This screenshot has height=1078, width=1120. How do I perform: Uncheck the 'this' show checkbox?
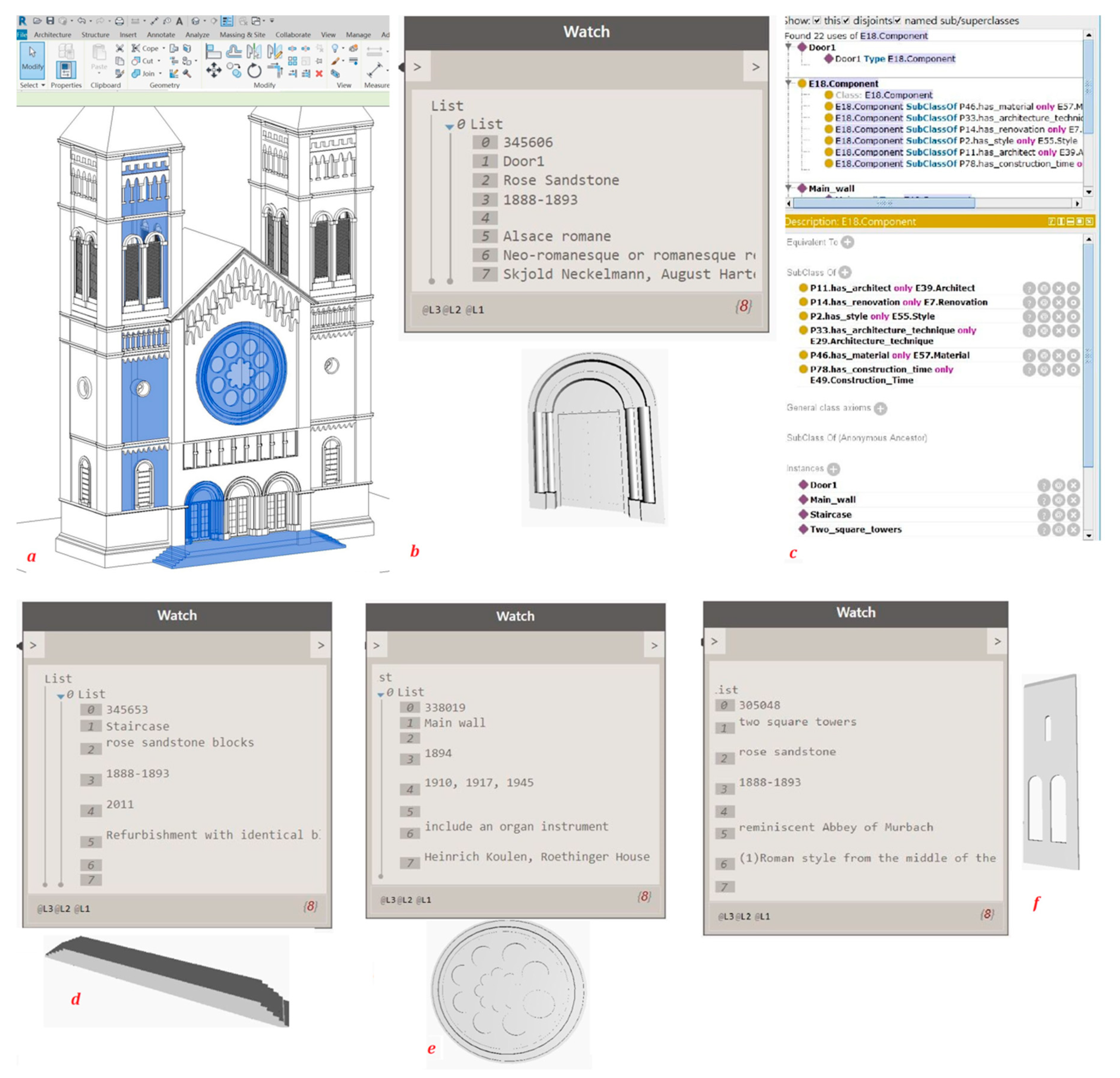point(817,20)
